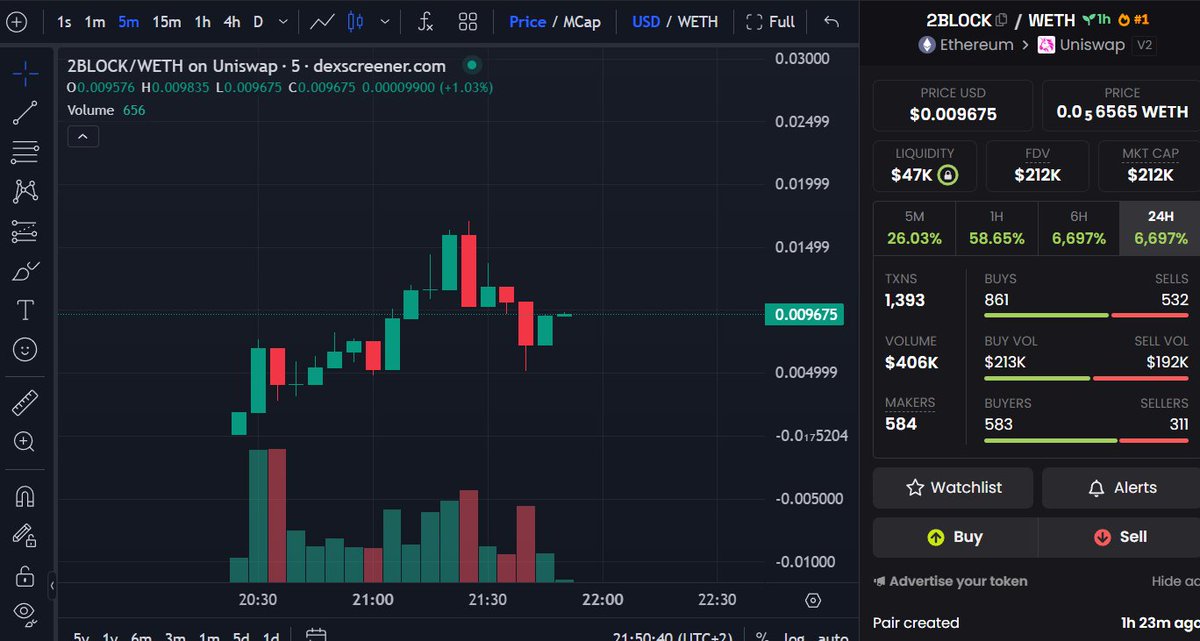Open the Advertise your token link
The image size is (1200, 641).
951,581
